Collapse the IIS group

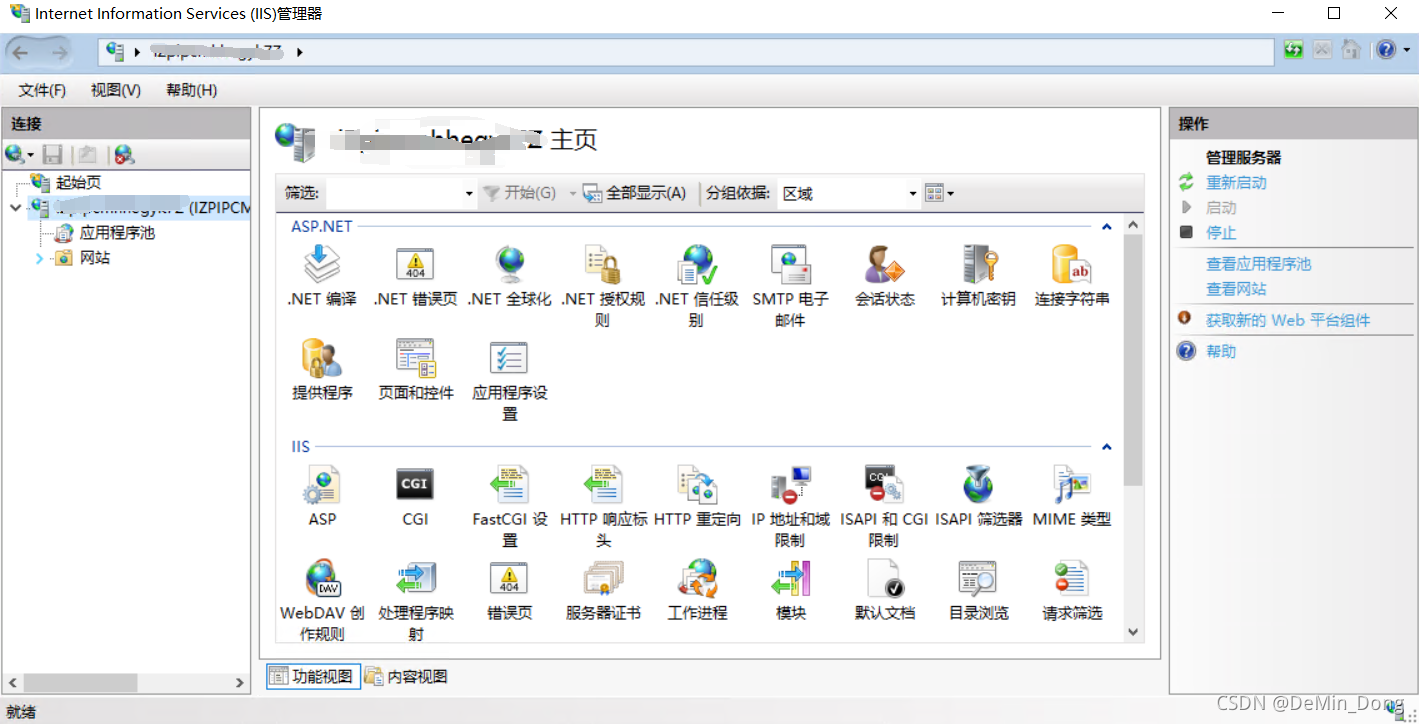[1107, 447]
